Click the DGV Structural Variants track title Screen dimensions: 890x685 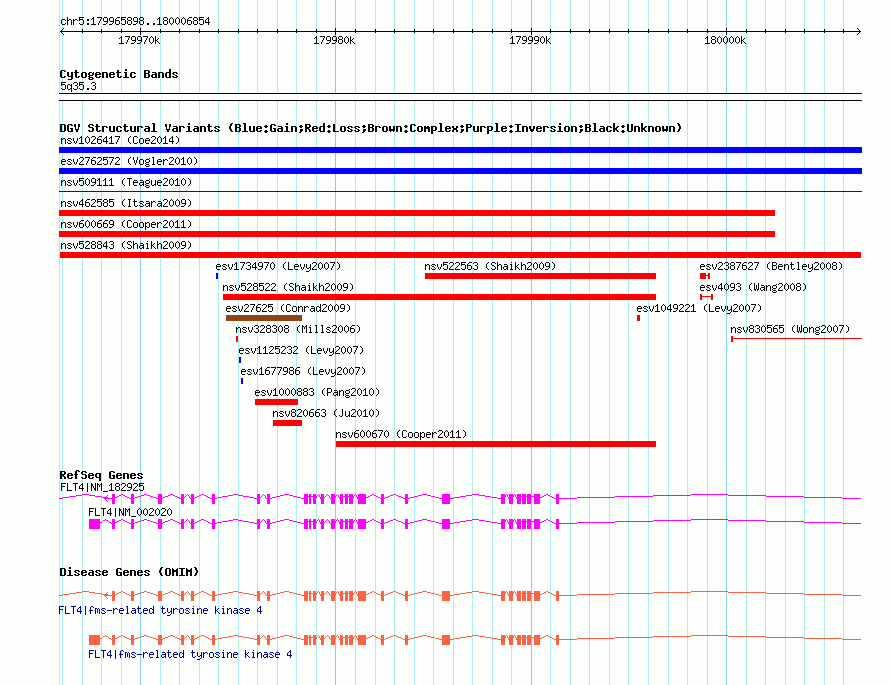click(x=370, y=128)
